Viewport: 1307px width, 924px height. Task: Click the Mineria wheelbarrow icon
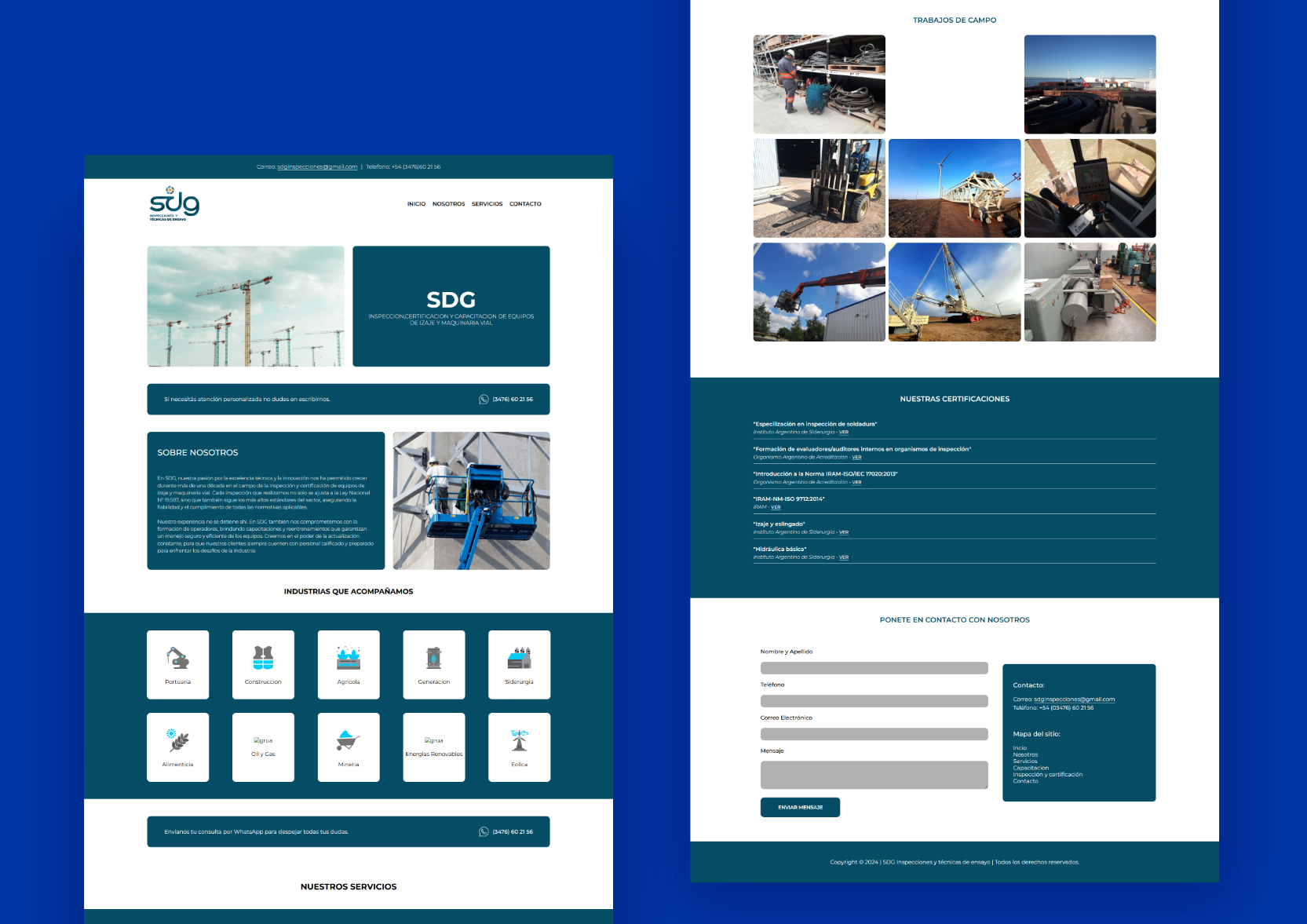348,740
